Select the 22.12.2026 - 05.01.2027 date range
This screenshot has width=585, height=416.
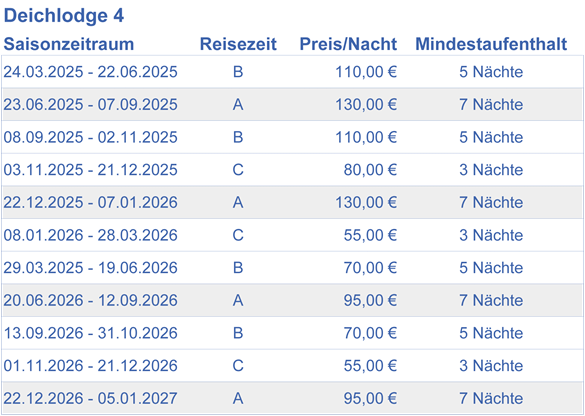pos(90,398)
